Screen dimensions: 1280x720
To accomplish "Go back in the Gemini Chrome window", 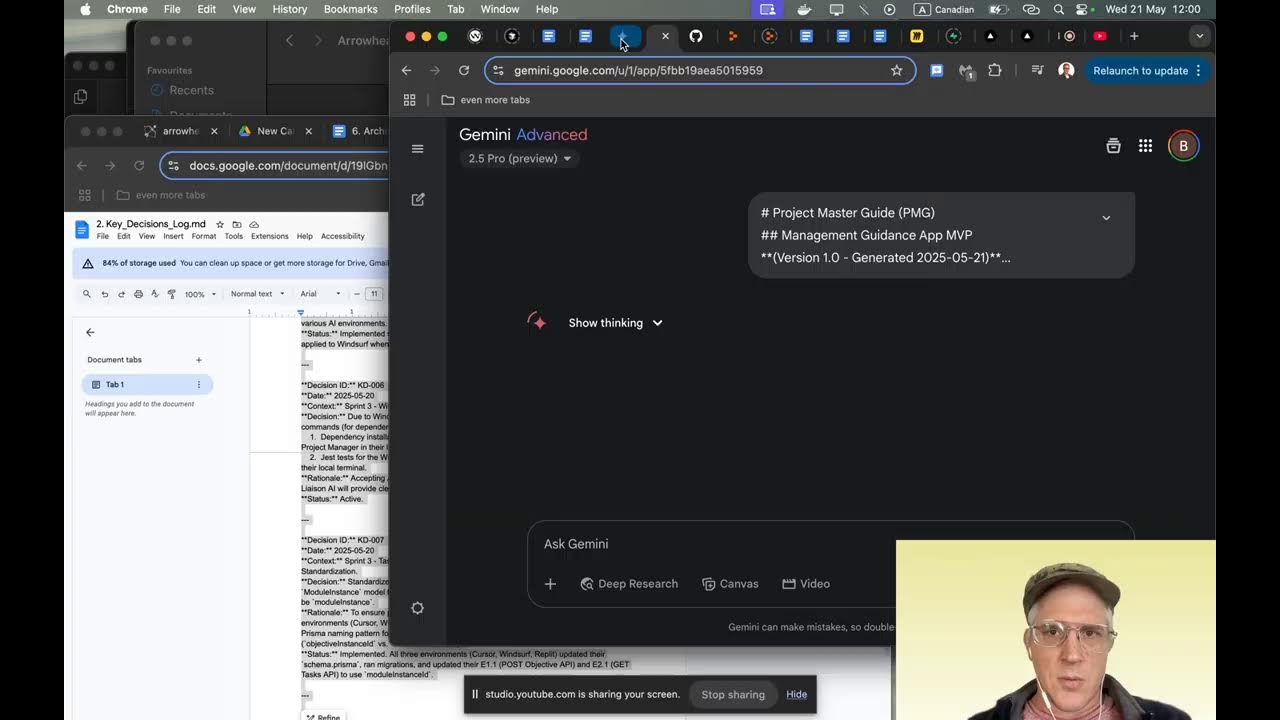I will tap(406, 71).
